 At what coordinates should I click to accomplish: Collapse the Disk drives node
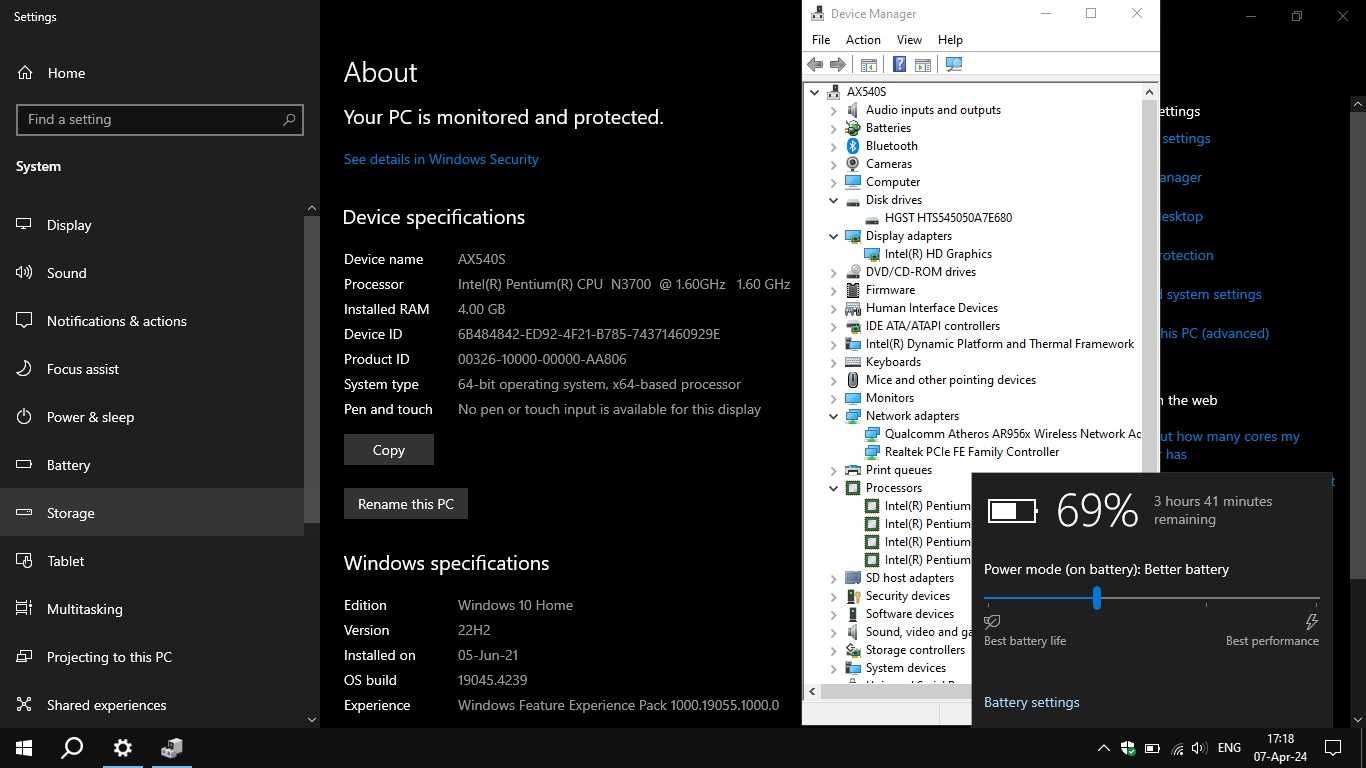click(x=834, y=200)
